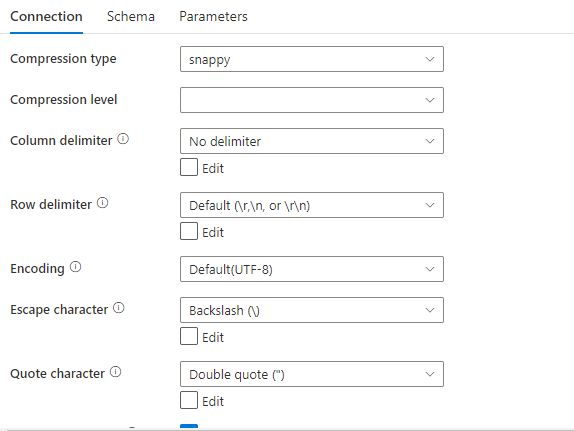Enable the Edit checkbox under Column delimiter

[189, 167]
